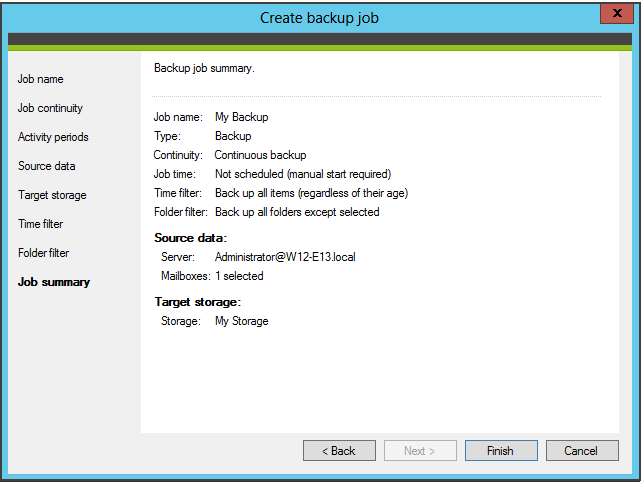Close the Create backup job window
643x484 pixels.
point(614,15)
